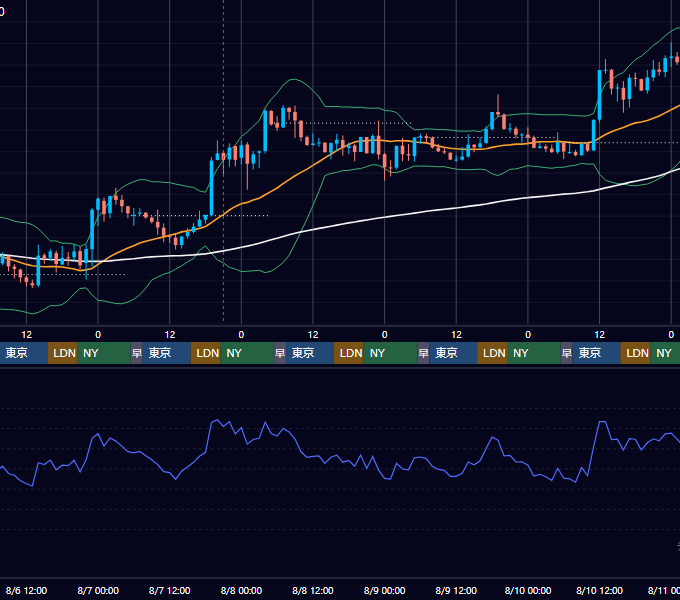
Task: Click the 8/10 12:00 date label
Action: click(599, 590)
